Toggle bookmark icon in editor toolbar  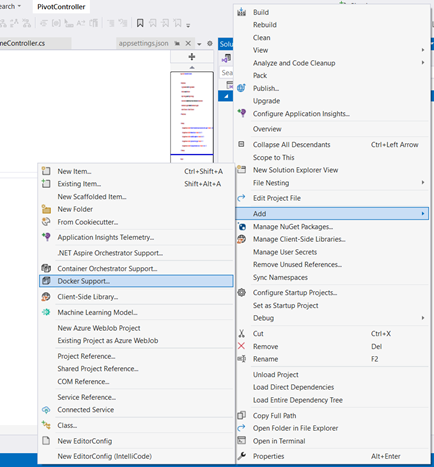click(x=140, y=23)
